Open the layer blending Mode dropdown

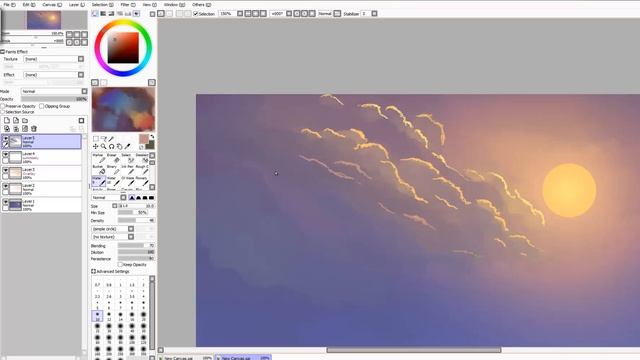click(84, 91)
